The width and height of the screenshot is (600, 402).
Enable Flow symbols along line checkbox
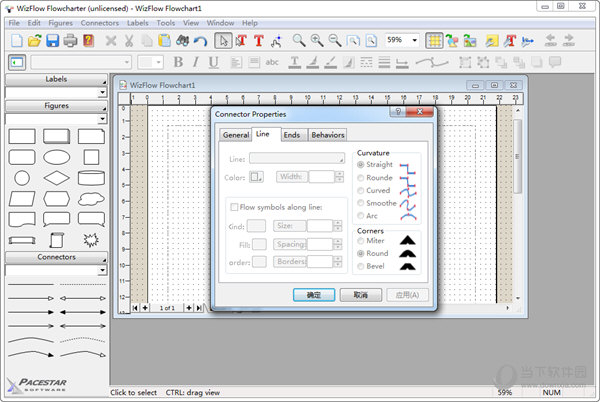click(234, 207)
